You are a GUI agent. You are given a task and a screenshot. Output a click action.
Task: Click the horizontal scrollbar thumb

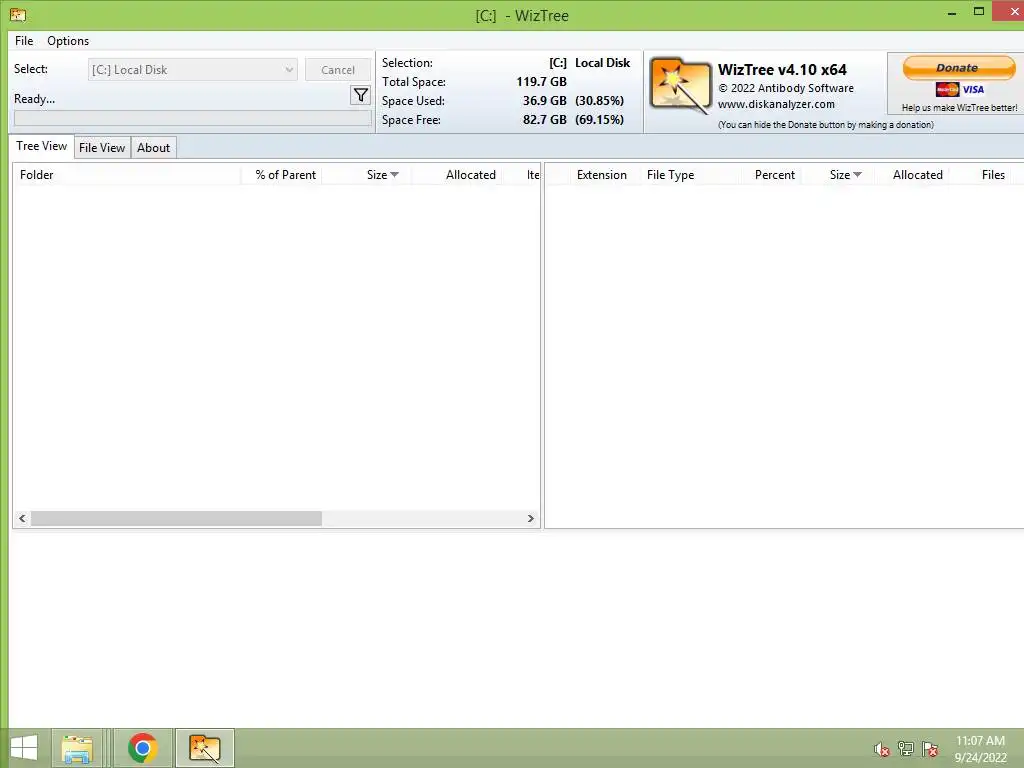click(x=176, y=519)
